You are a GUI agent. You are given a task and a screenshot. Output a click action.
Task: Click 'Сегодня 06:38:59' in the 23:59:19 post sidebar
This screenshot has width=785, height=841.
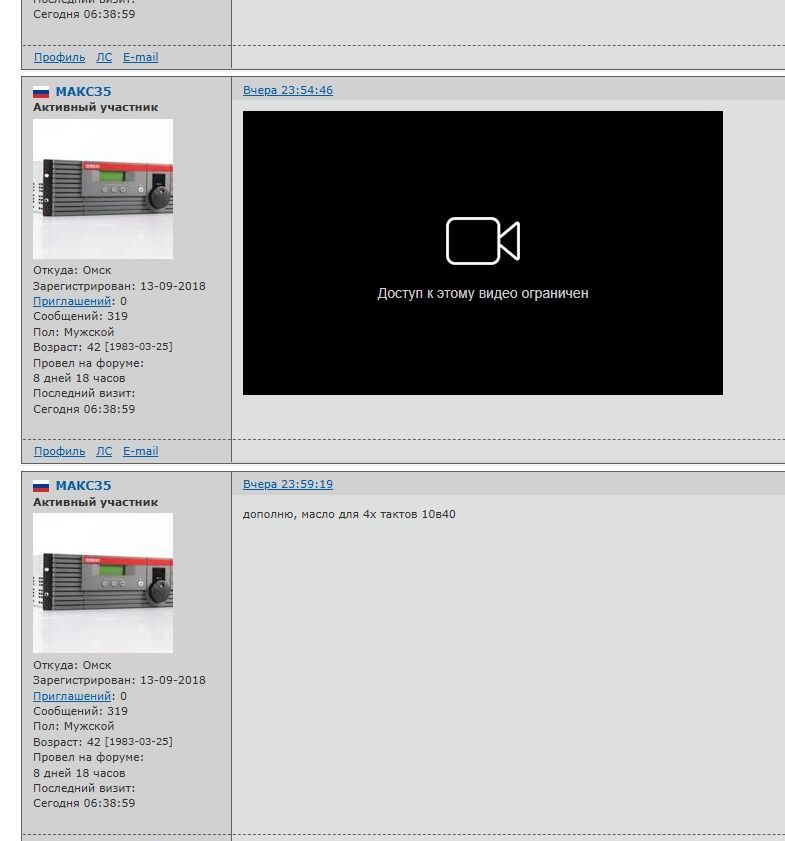point(84,803)
